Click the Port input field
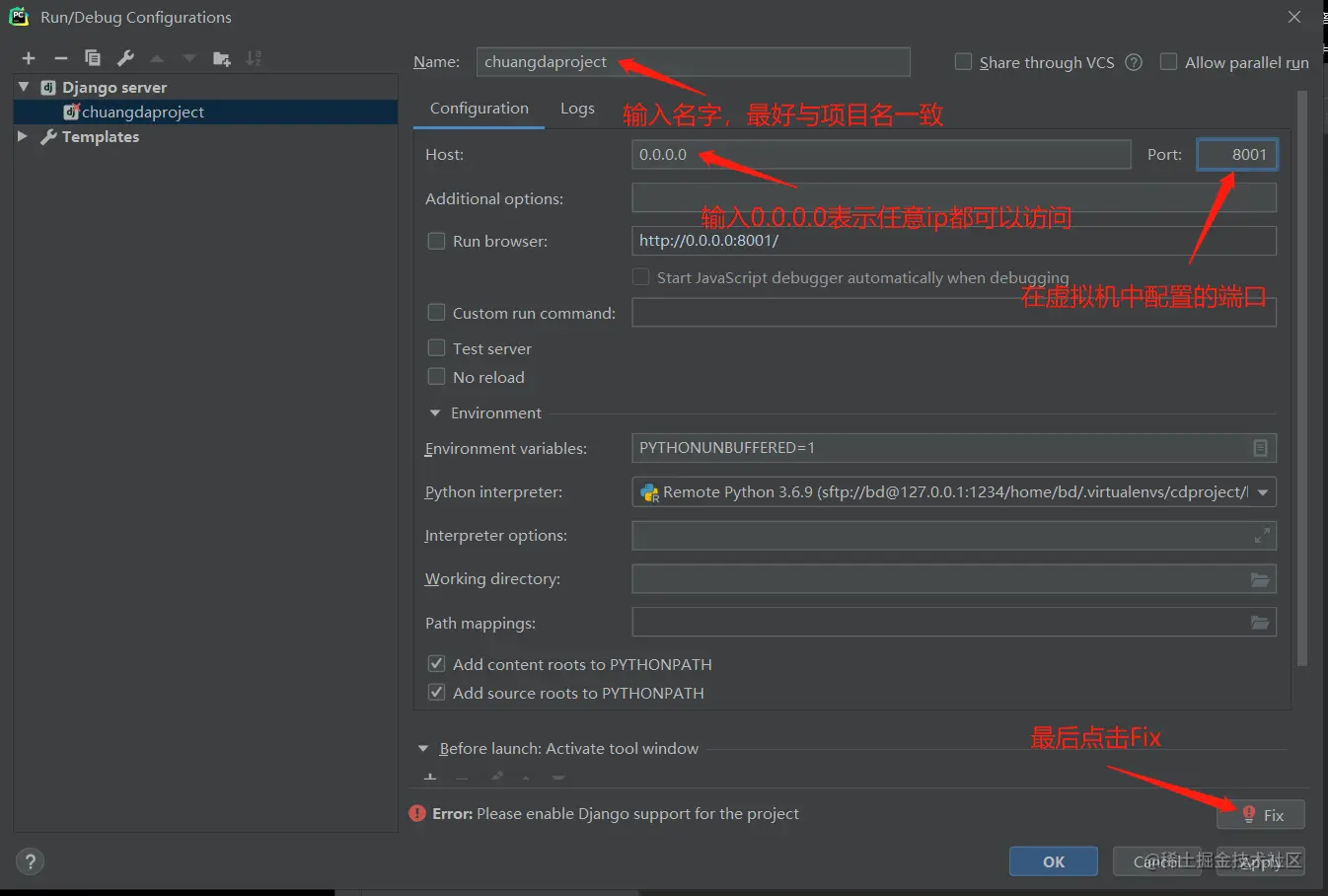This screenshot has height=896, width=1328. click(1237, 154)
